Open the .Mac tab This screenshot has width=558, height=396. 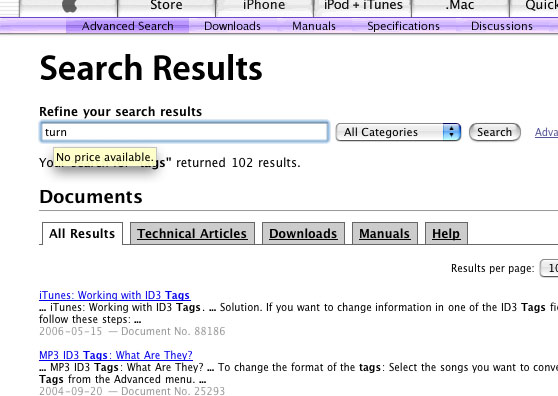tap(460, 7)
